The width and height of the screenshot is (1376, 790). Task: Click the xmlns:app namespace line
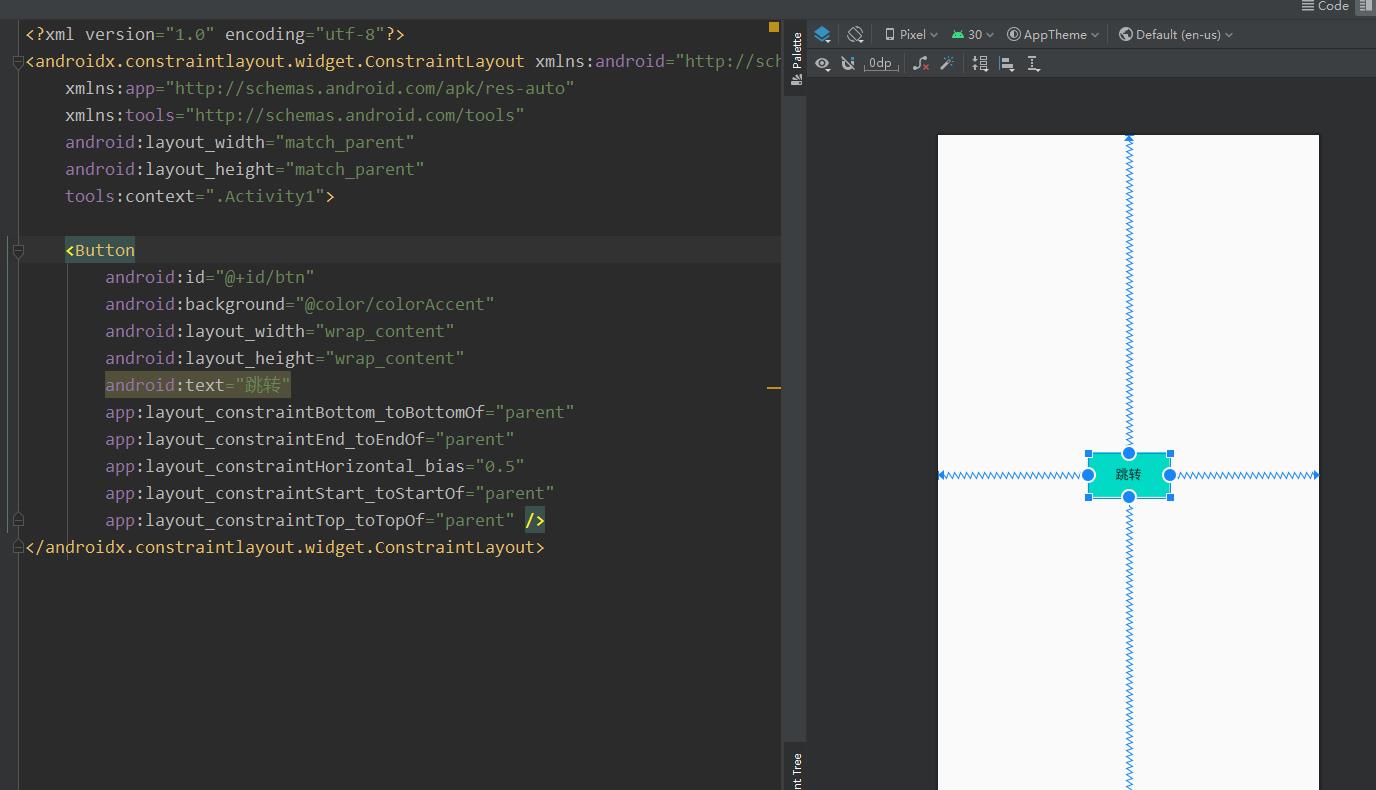tap(320, 88)
